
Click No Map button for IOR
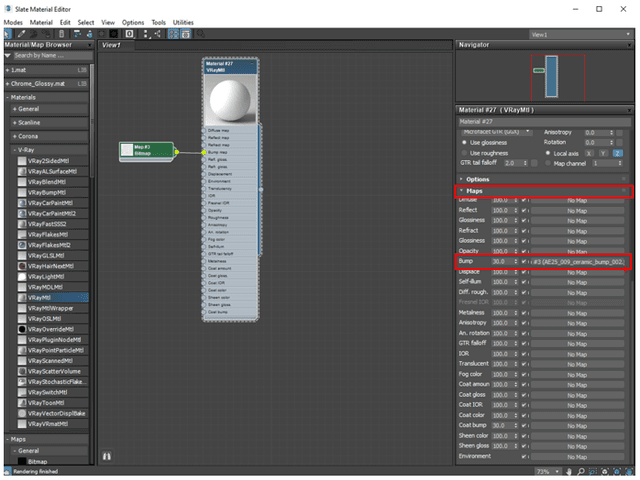click(577, 354)
